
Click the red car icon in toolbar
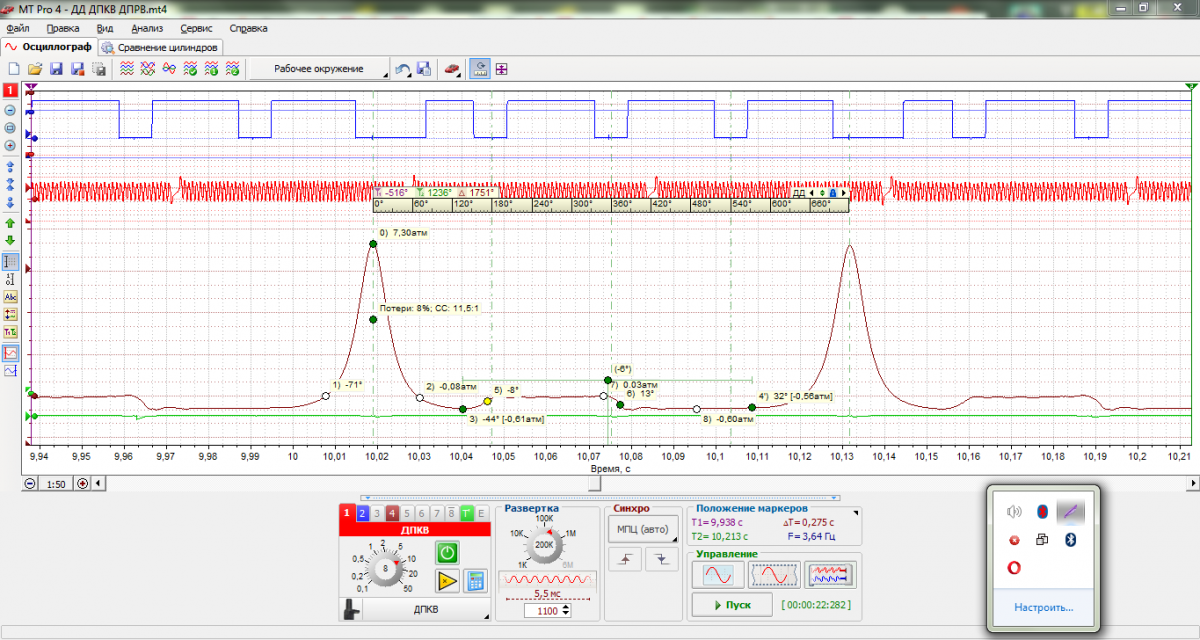[452, 69]
